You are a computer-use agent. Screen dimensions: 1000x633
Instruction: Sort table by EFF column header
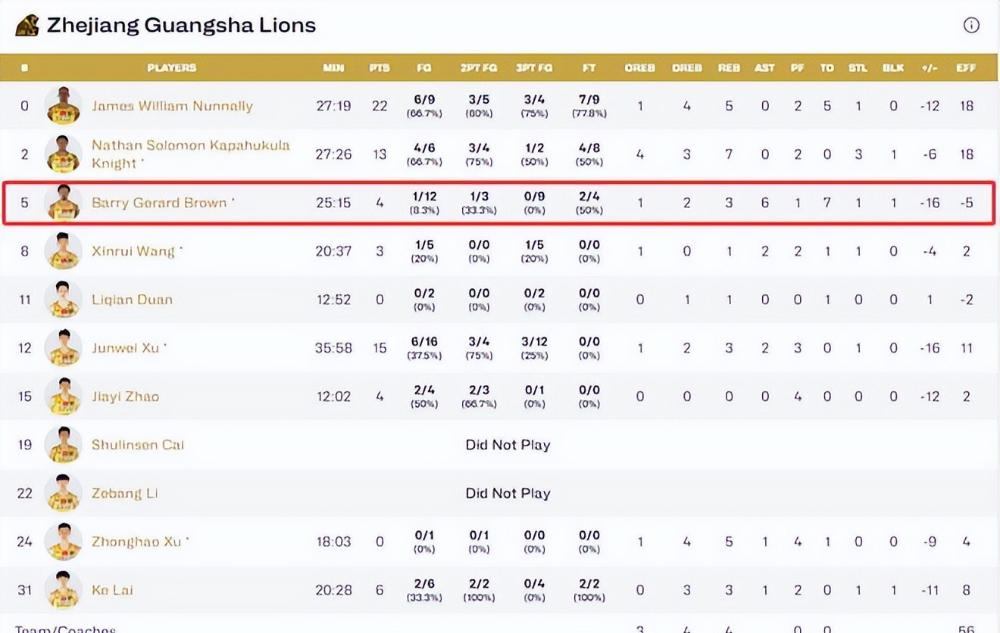(x=966, y=68)
